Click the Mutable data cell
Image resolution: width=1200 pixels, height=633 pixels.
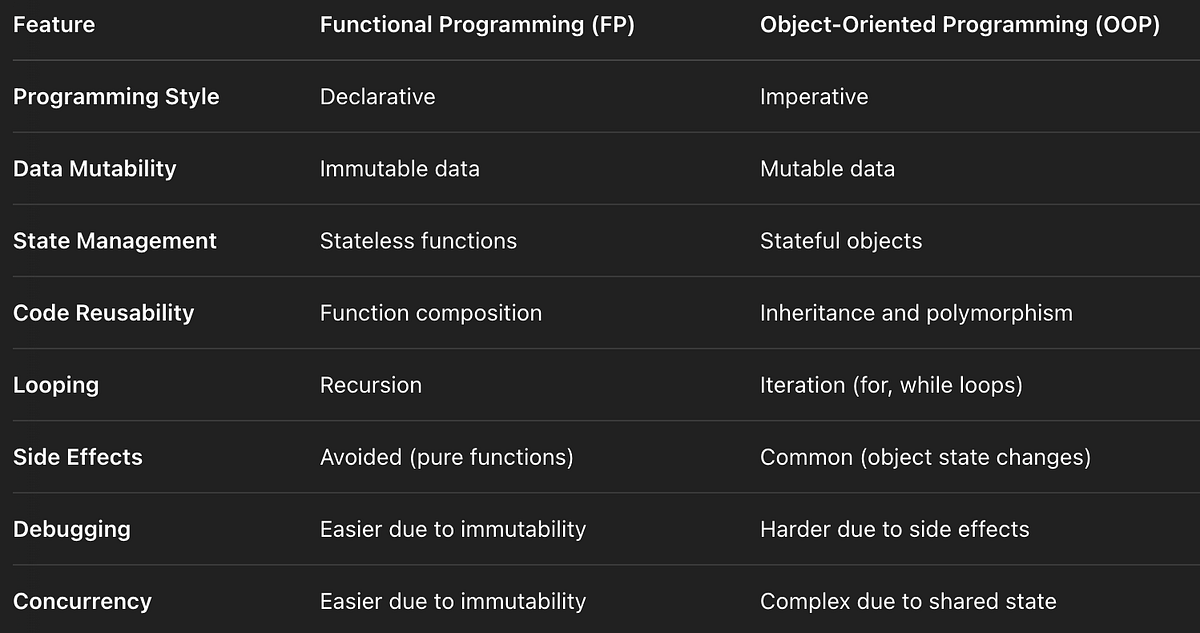pos(827,169)
